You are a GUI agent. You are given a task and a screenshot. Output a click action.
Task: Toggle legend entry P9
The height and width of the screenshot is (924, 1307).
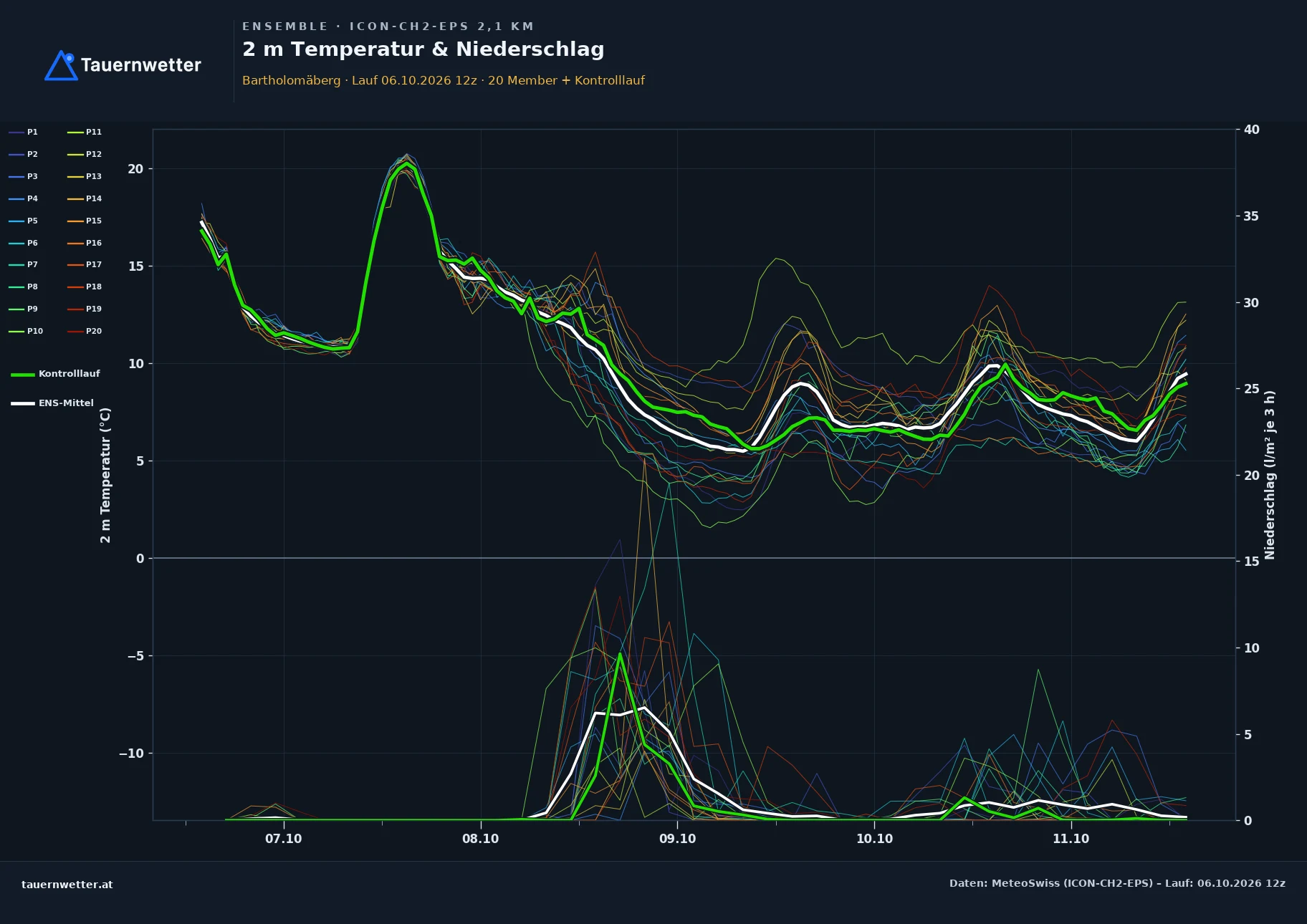pyautogui.click(x=24, y=309)
